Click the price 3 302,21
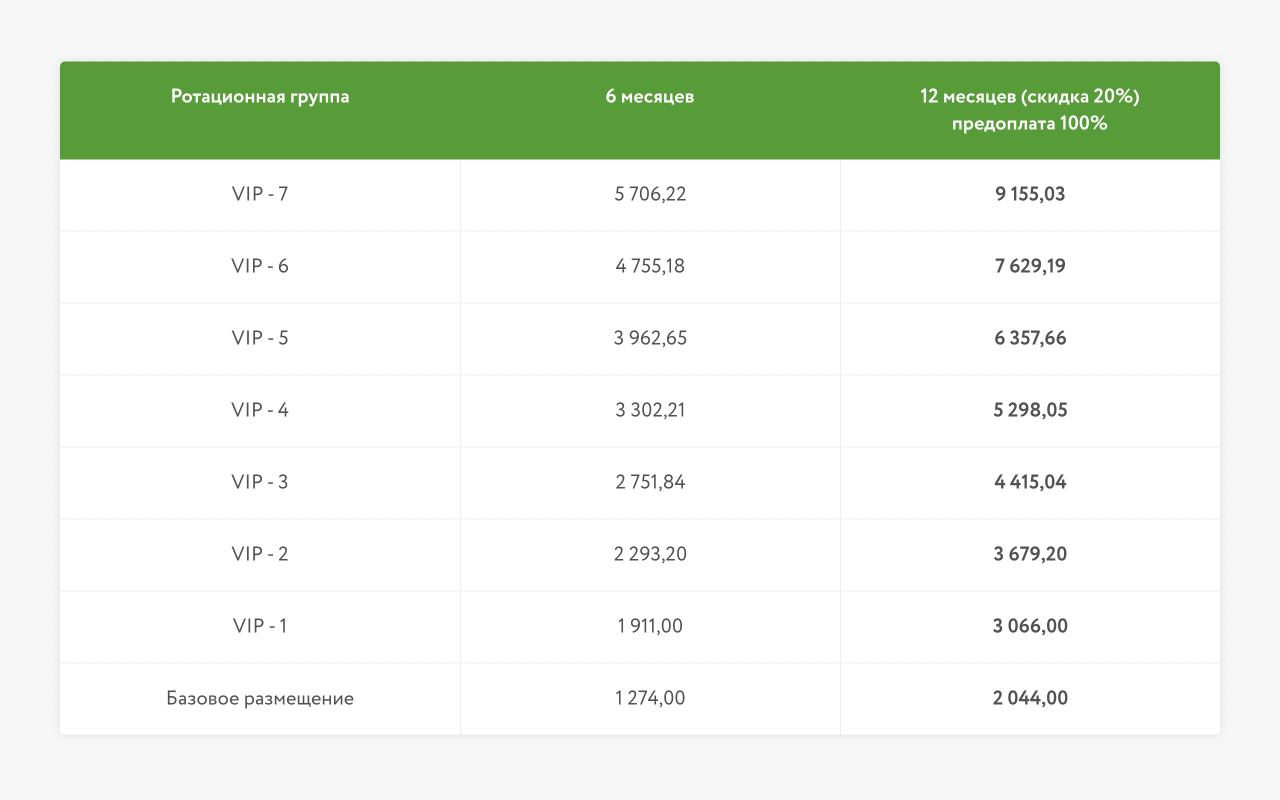1280x800 pixels. (650, 411)
